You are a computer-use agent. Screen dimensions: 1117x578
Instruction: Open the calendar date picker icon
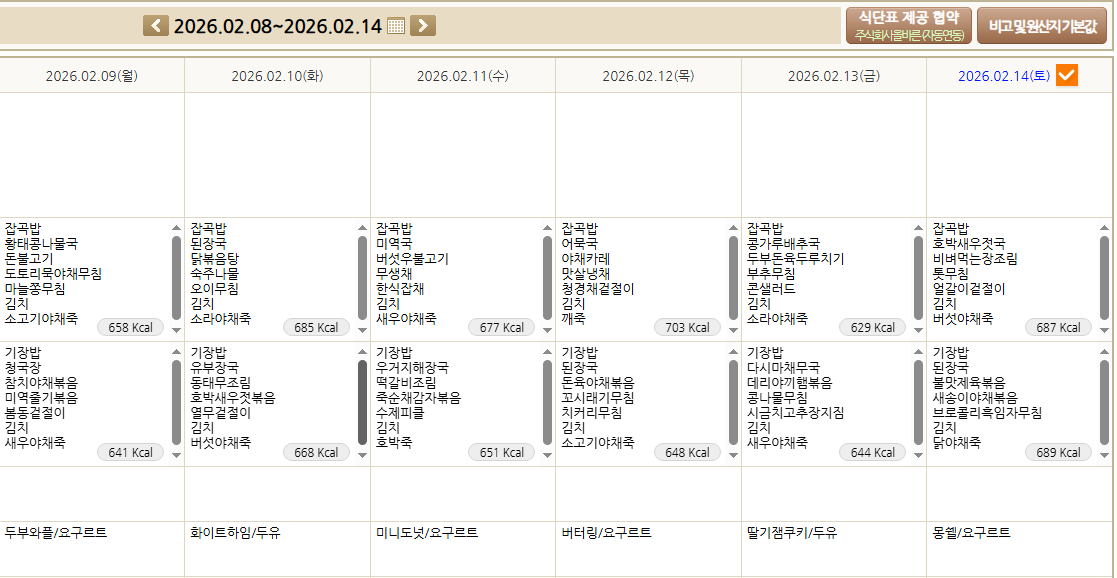click(396, 26)
